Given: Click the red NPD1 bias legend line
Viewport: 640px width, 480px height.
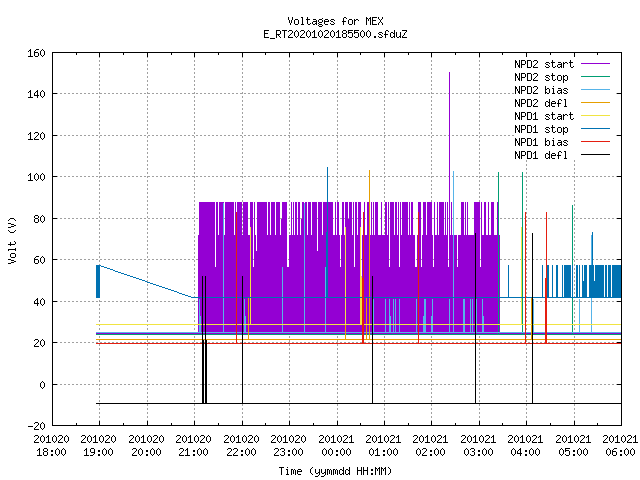Looking at the screenshot, I should click(x=595, y=142).
